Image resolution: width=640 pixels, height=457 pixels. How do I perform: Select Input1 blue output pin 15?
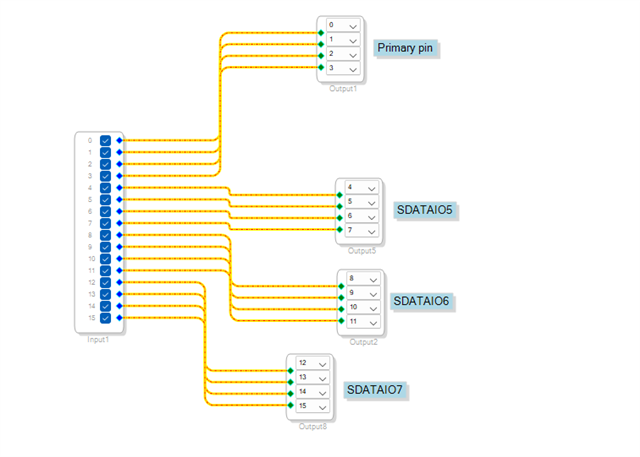pyautogui.click(x=119, y=318)
